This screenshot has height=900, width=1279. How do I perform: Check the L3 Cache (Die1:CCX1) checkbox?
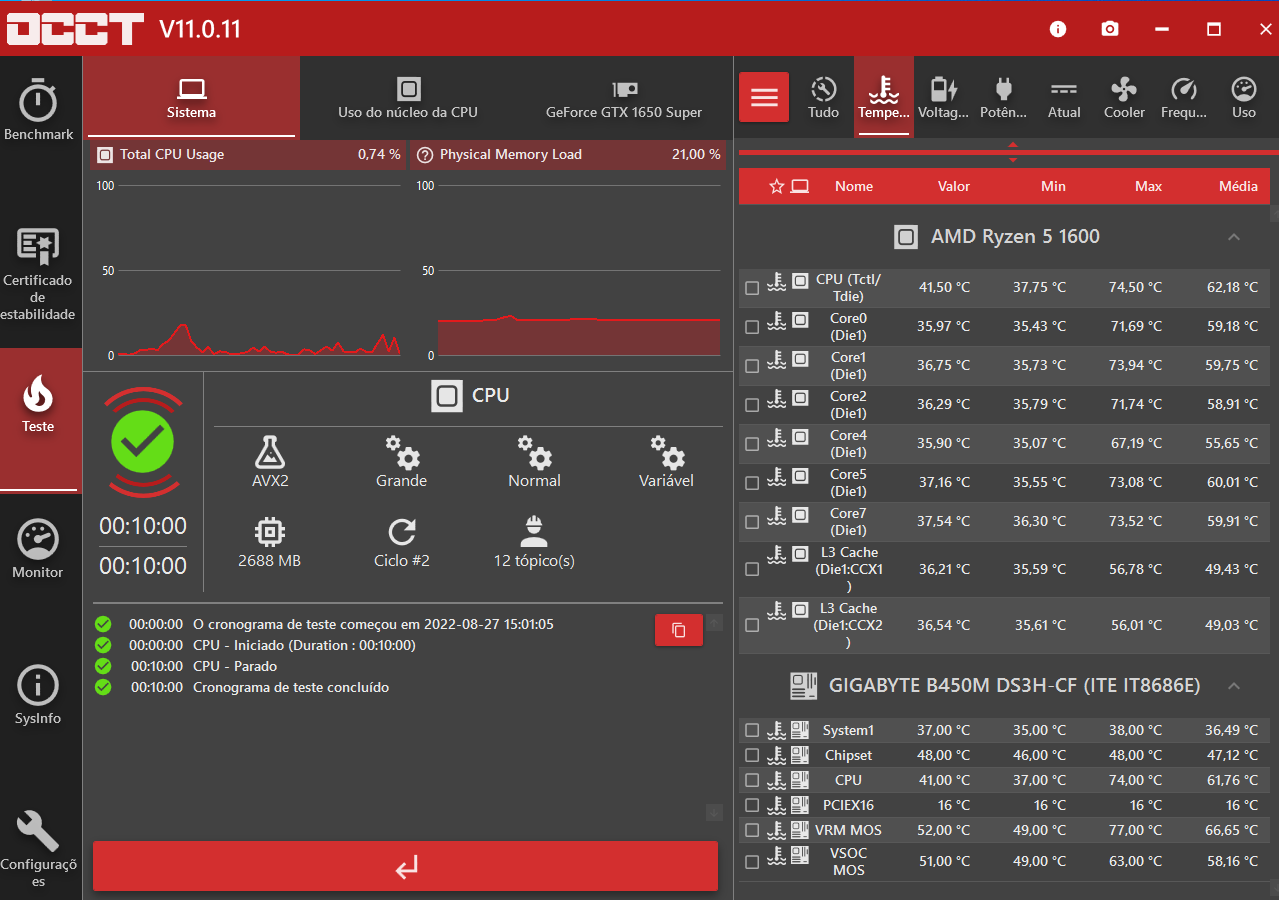coord(752,569)
